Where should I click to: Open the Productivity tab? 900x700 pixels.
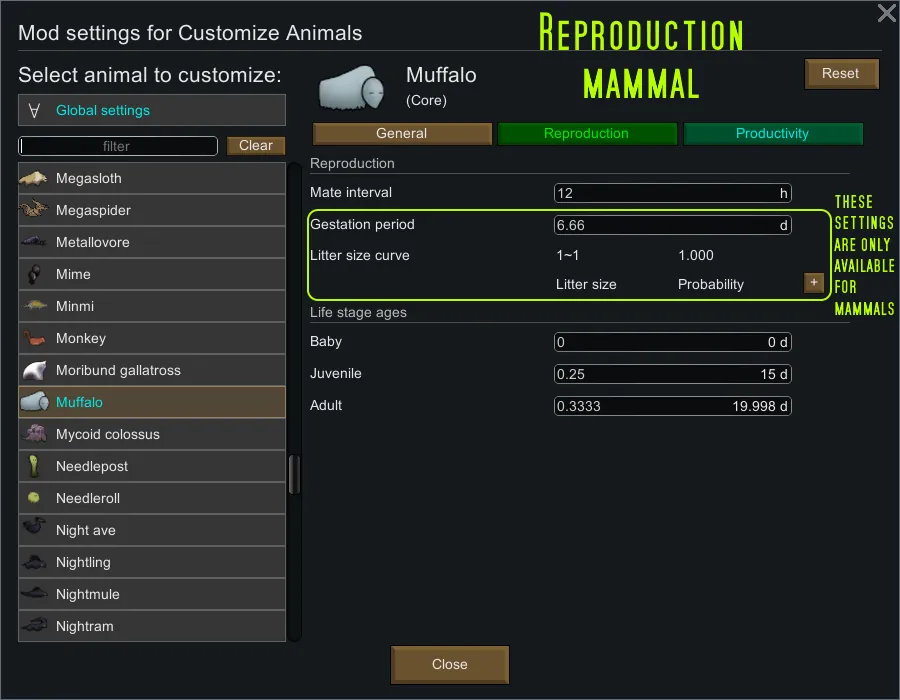(x=772, y=133)
